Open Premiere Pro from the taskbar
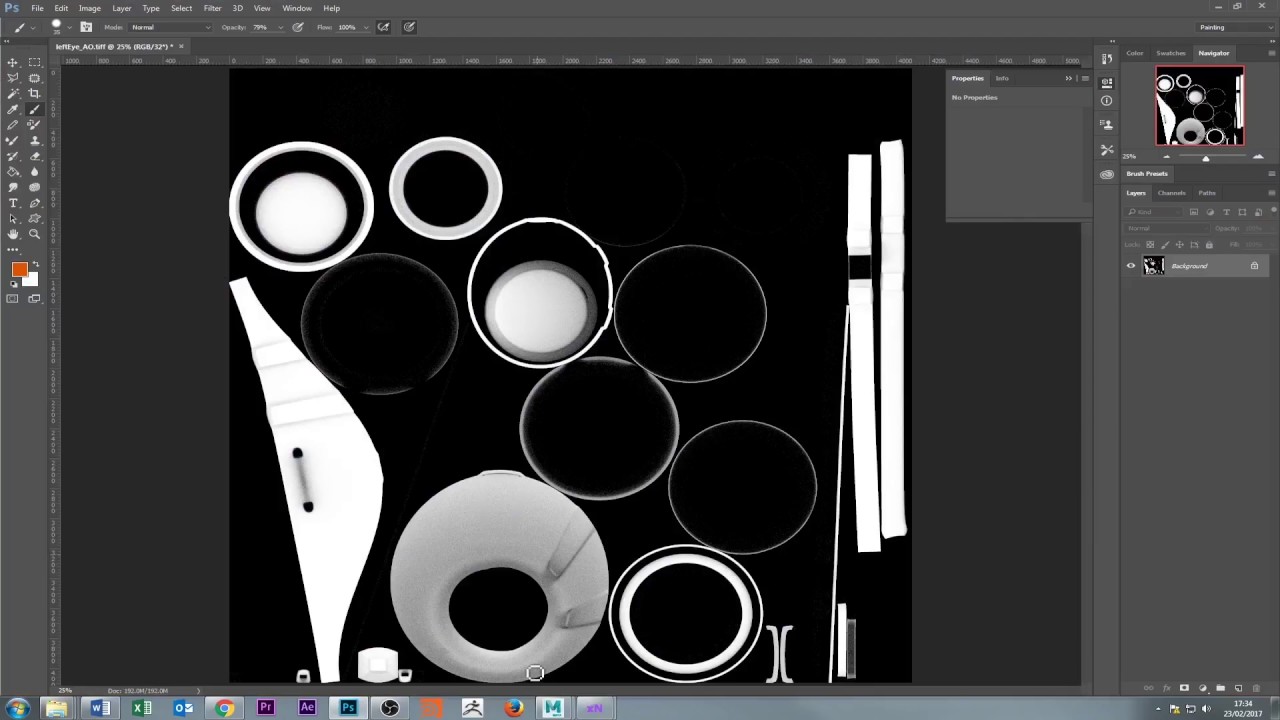Image resolution: width=1280 pixels, height=720 pixels. [265, 708]
